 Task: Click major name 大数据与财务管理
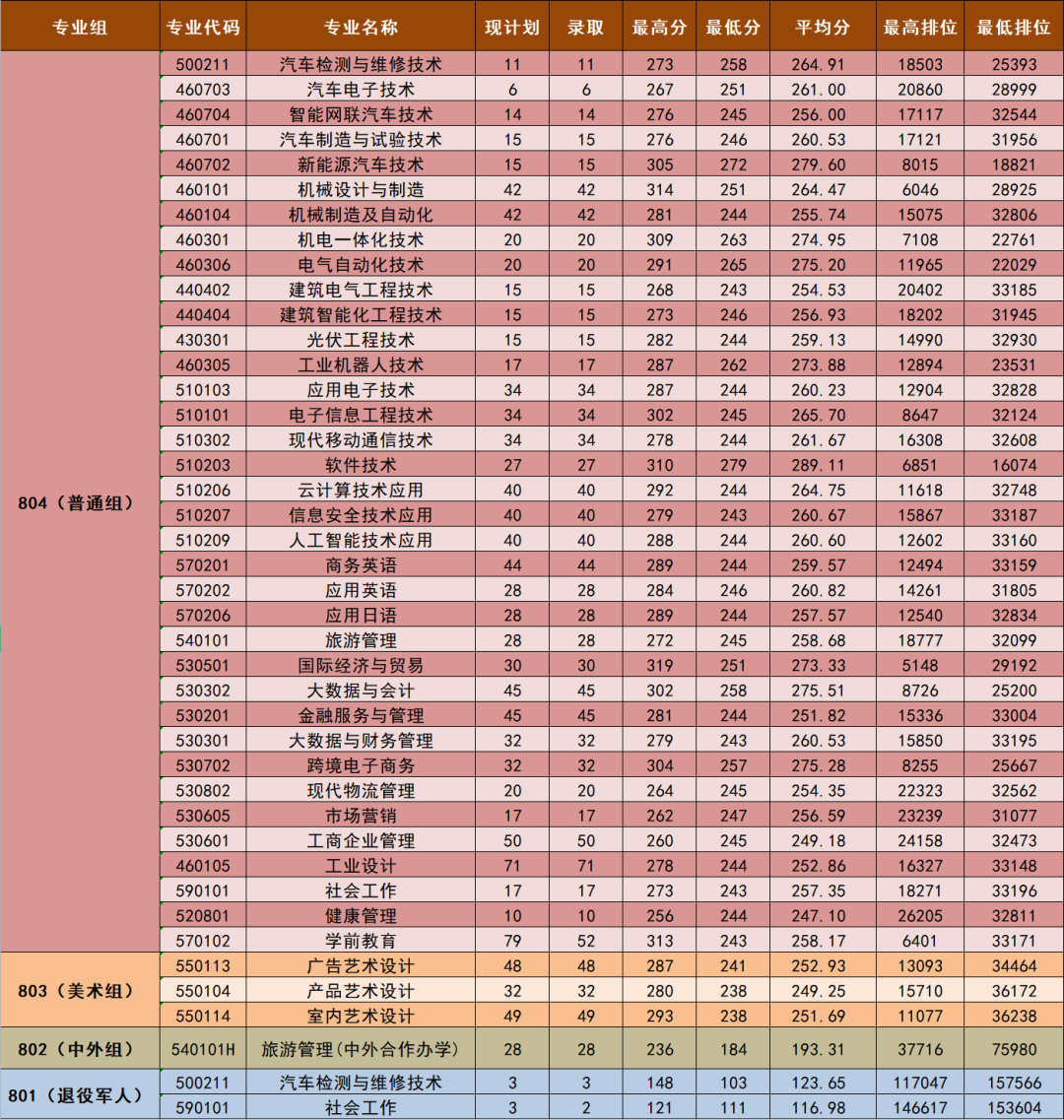[361, 740]
